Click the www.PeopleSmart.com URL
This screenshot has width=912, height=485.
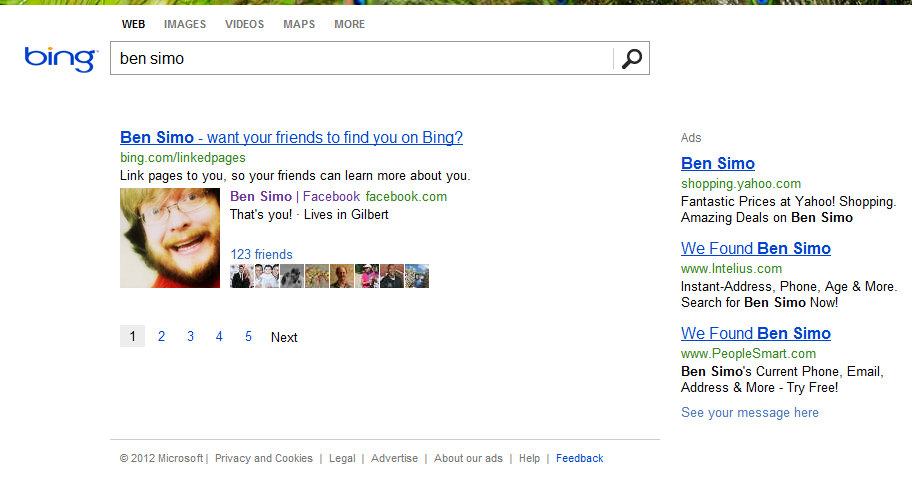tap(749, 354)
